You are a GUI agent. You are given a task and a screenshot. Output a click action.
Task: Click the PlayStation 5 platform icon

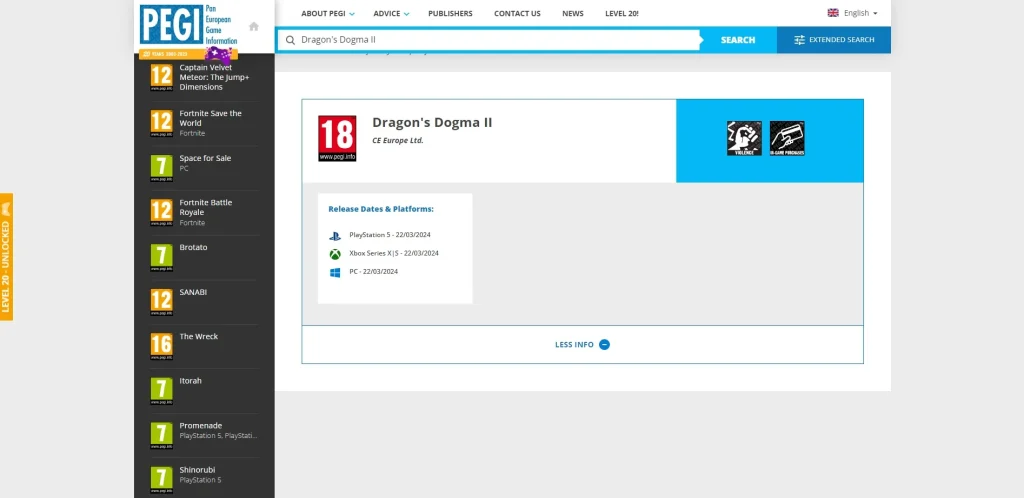[x=335, y=235]
